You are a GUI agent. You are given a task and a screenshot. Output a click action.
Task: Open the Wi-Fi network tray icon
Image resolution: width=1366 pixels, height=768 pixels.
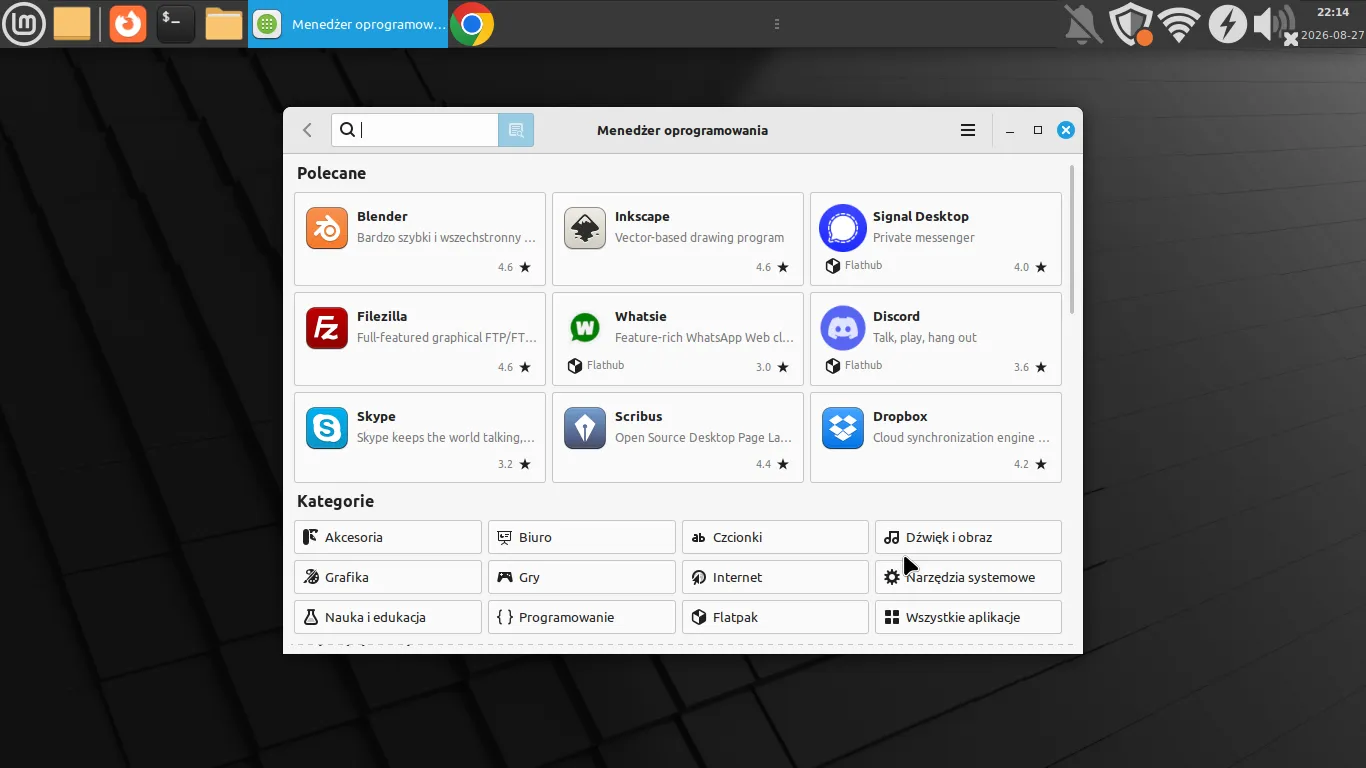pyautogui.click(x=1180, y=24)
